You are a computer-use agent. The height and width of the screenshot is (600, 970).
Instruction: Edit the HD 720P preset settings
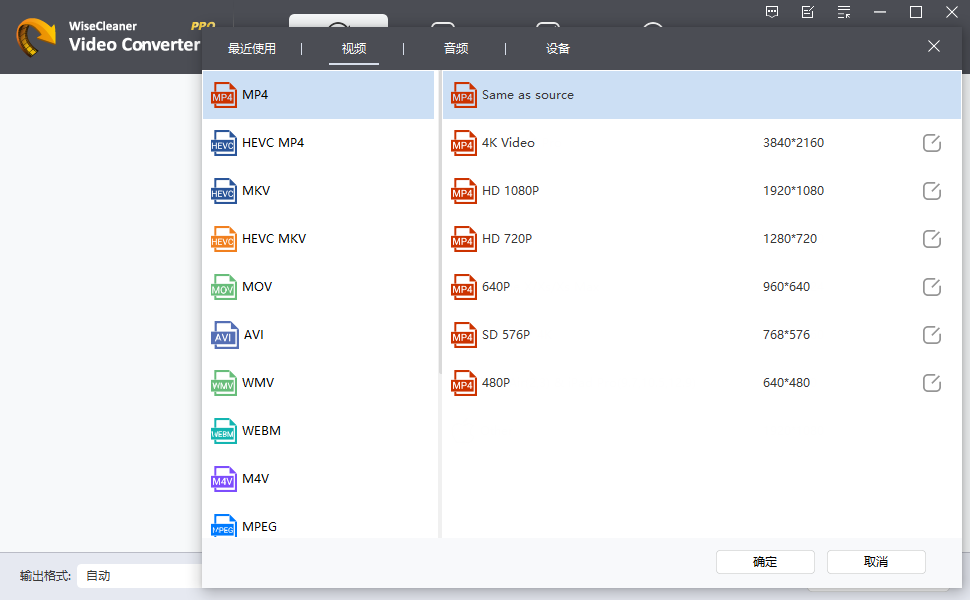click(932, 239)
